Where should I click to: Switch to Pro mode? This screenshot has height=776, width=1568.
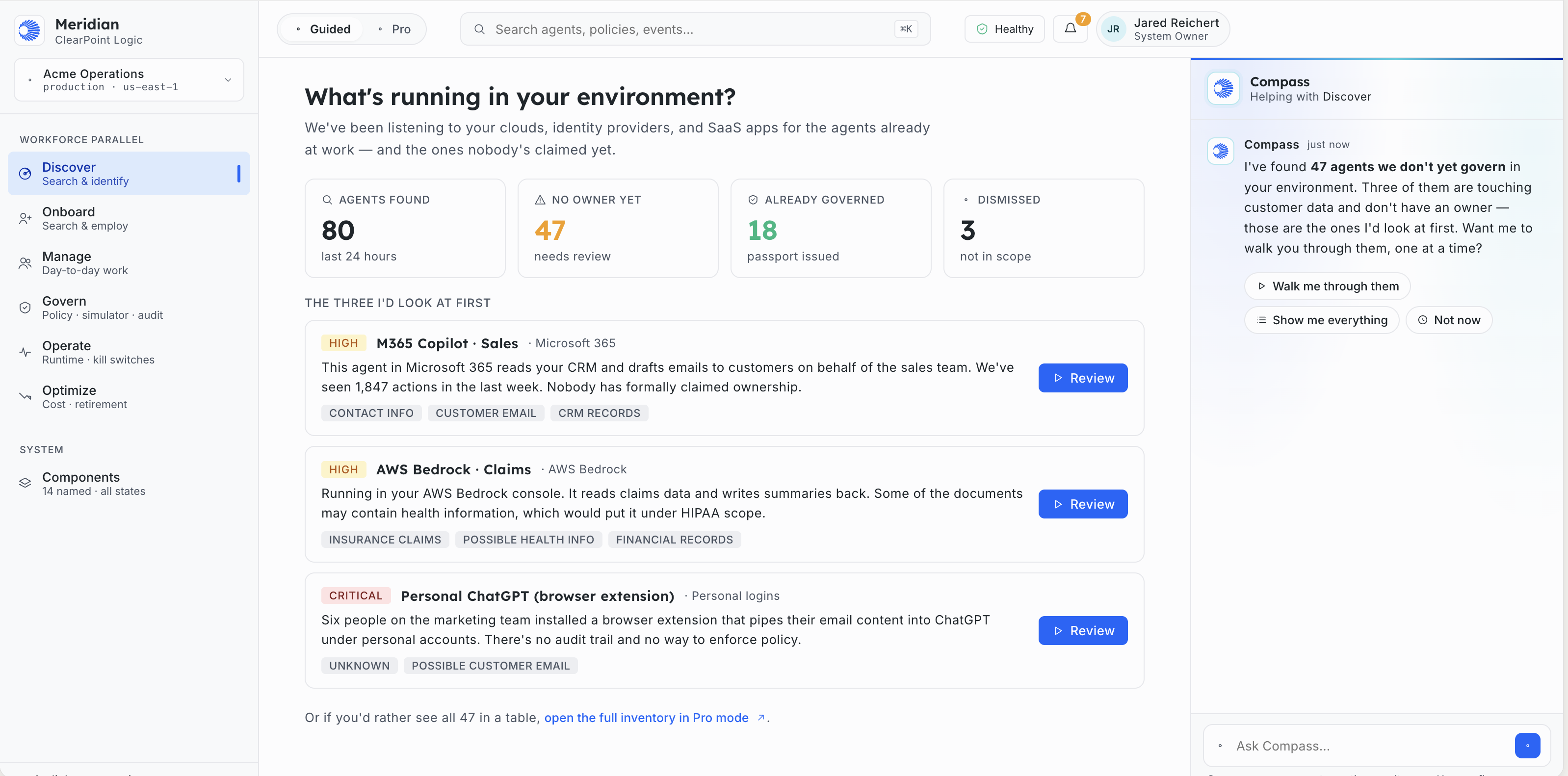click(x=393, y=29)
